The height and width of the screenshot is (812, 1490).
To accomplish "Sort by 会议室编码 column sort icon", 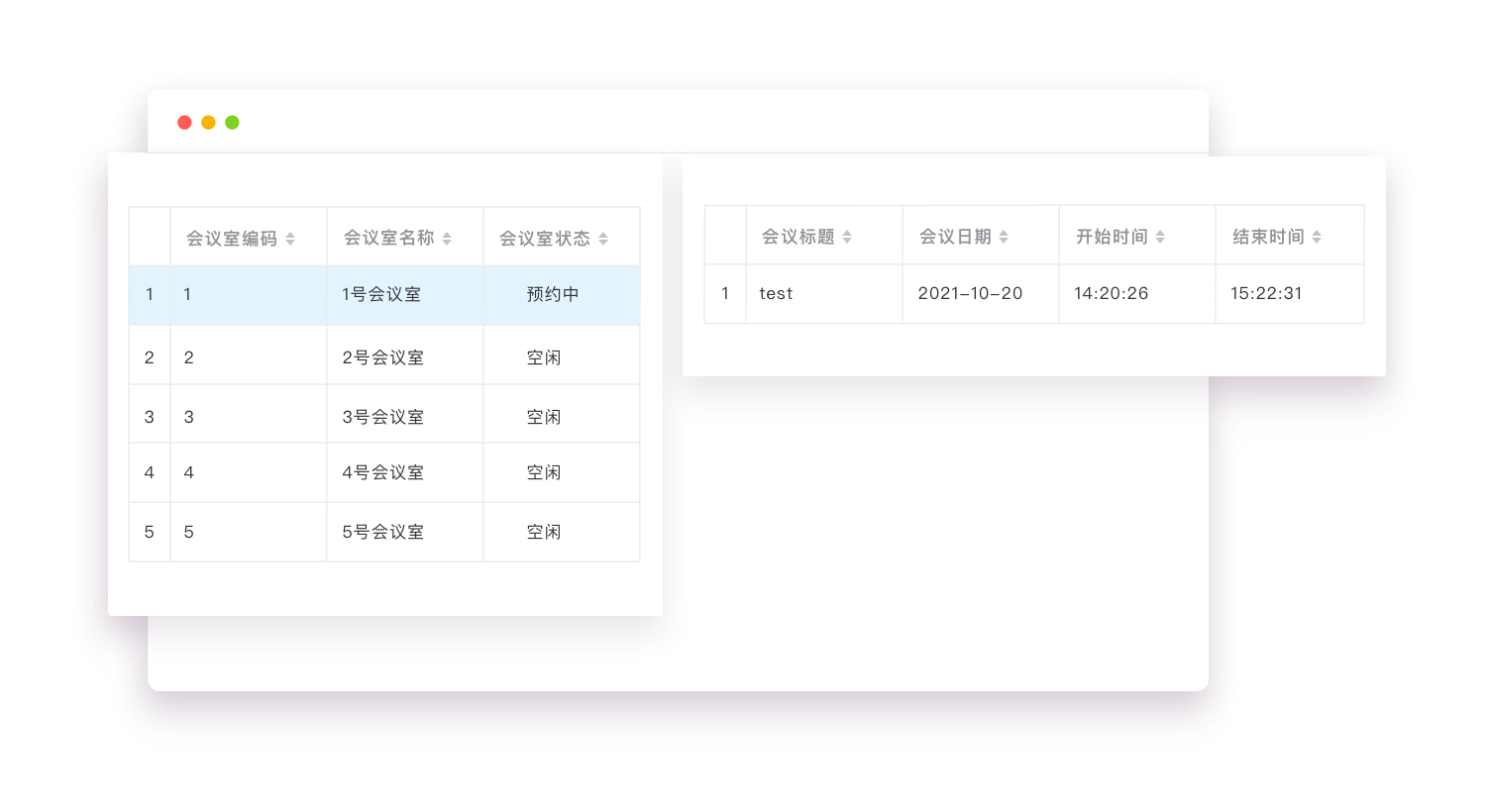I will pos(290,239).
